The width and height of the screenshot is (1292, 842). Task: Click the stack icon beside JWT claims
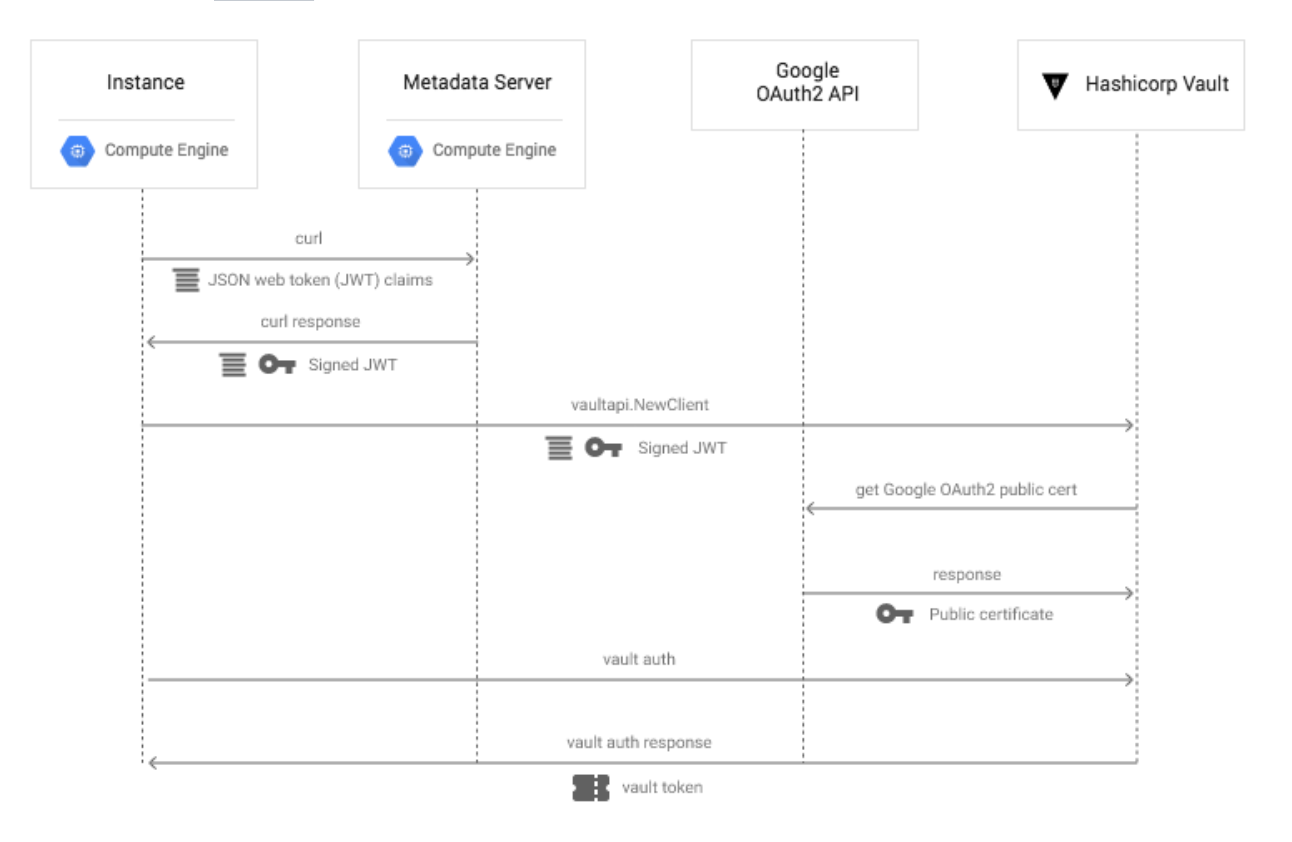(186, 280)
